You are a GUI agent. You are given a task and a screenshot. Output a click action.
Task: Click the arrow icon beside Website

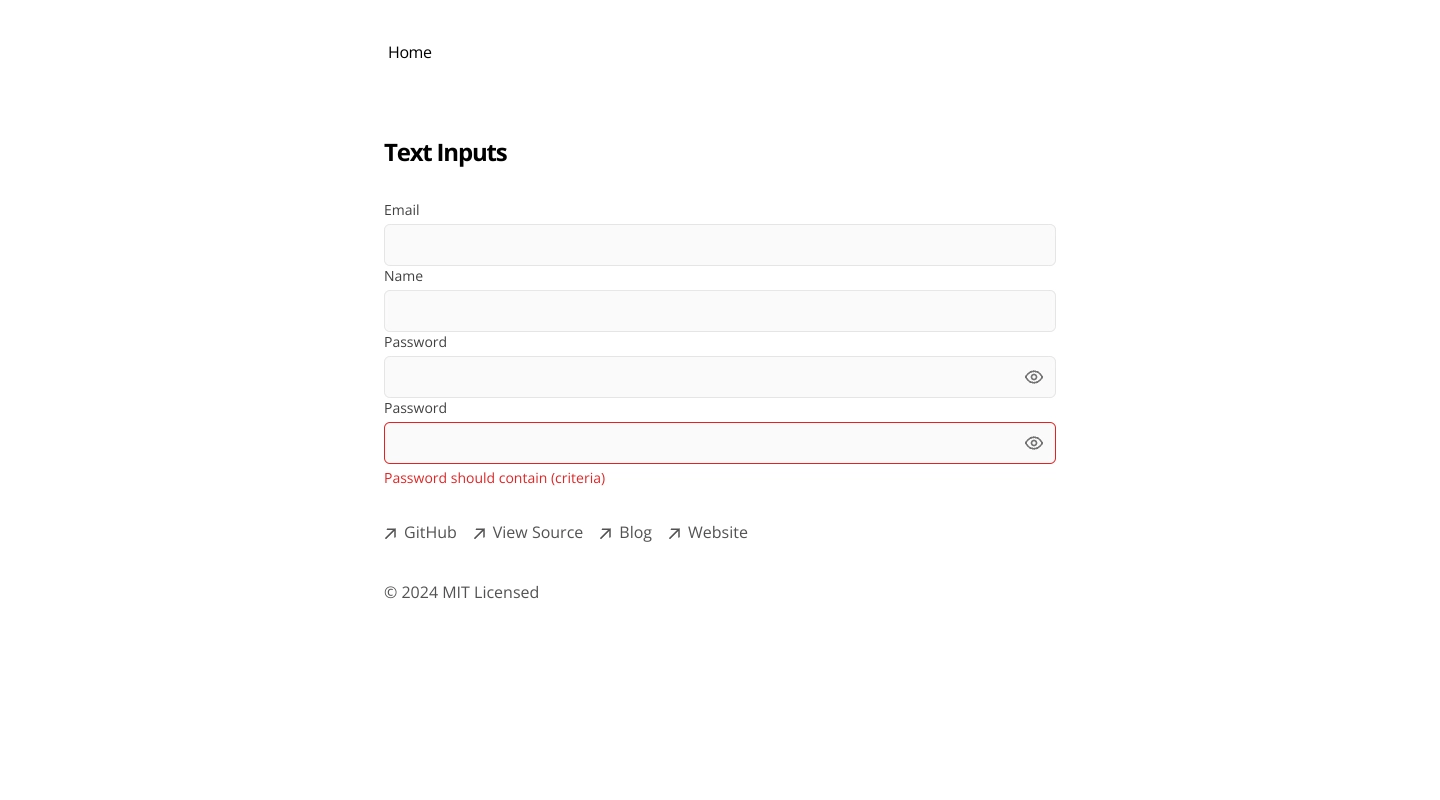pos(675,534)
